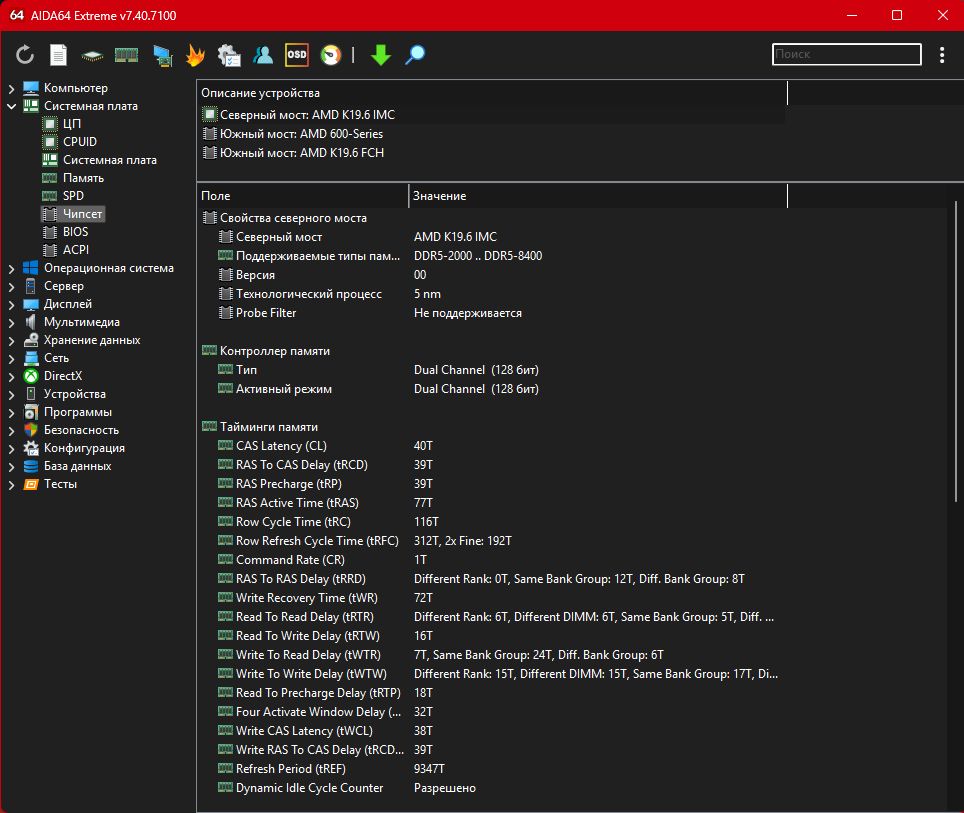Click the Поле column header
The image size is (964, 813).
[x=302, y=196]
